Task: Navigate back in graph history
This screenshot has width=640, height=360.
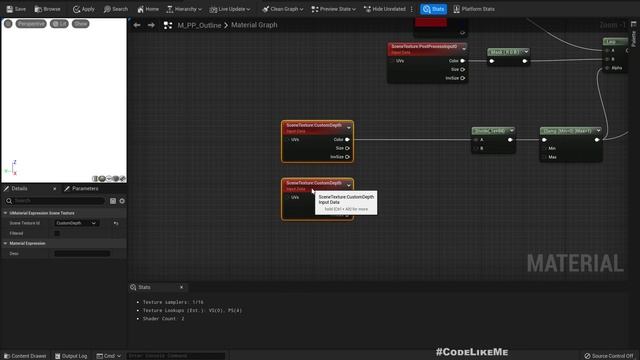Action: 137,25
